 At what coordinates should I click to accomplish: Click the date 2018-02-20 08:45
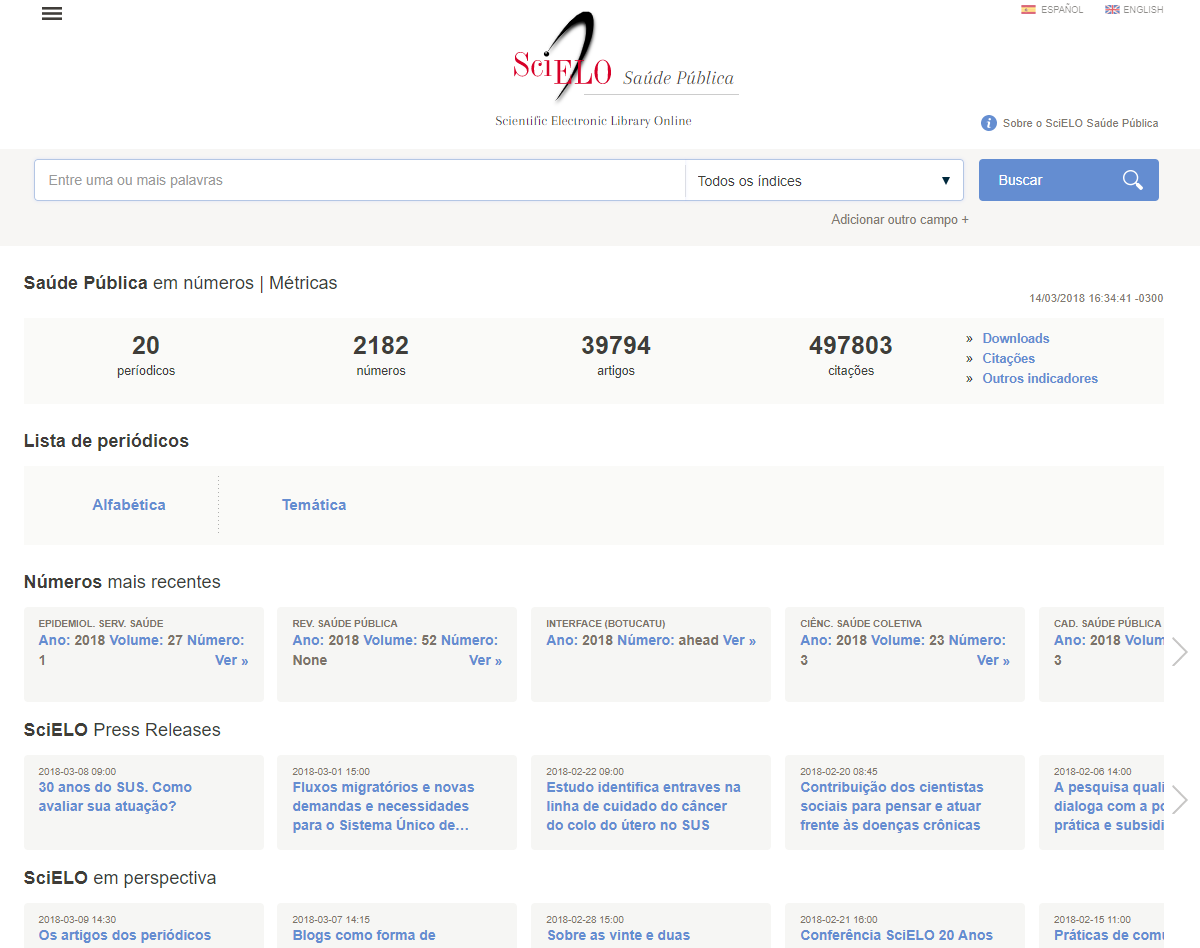pyautogui.click(x=839, y=771)
